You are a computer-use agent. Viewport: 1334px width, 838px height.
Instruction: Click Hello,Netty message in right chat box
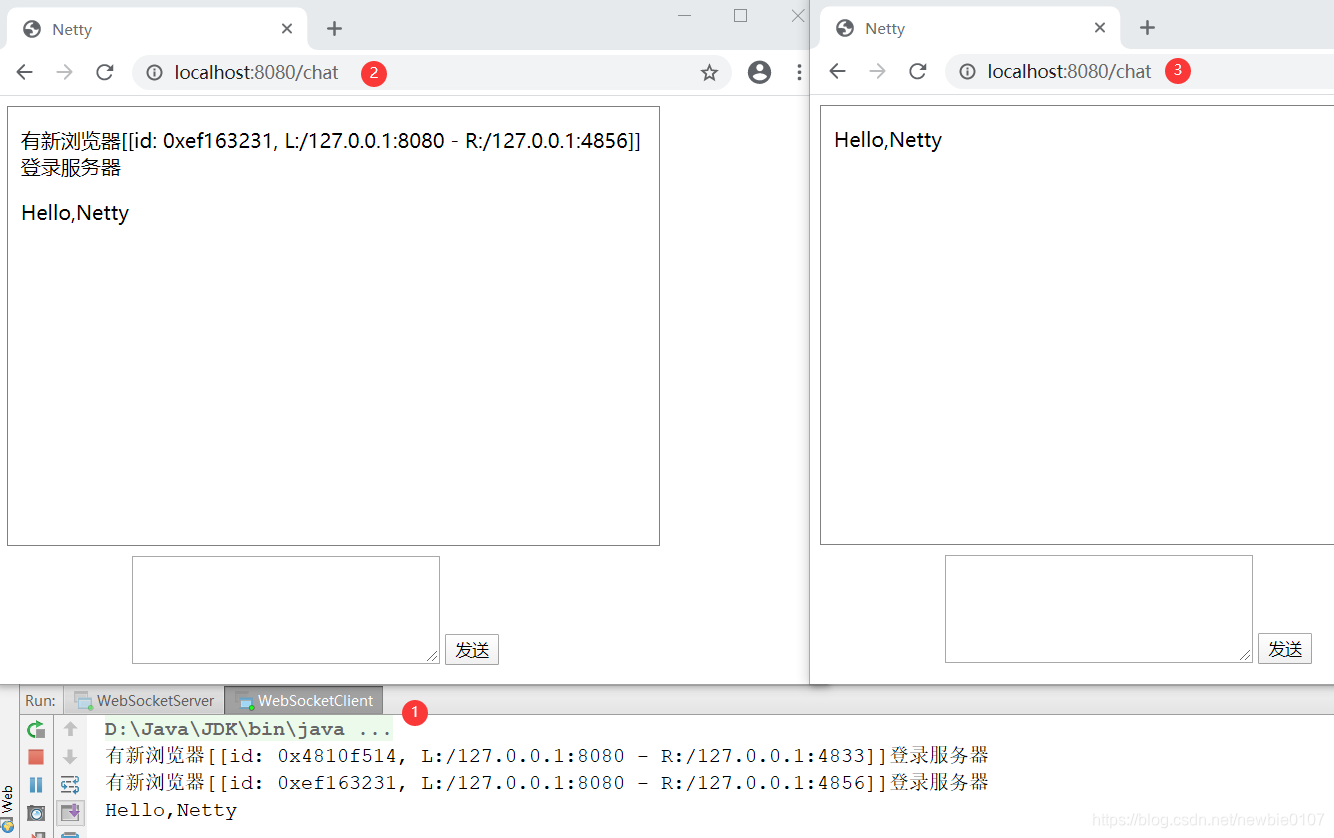pyautogui.click(x=888, y=140)
